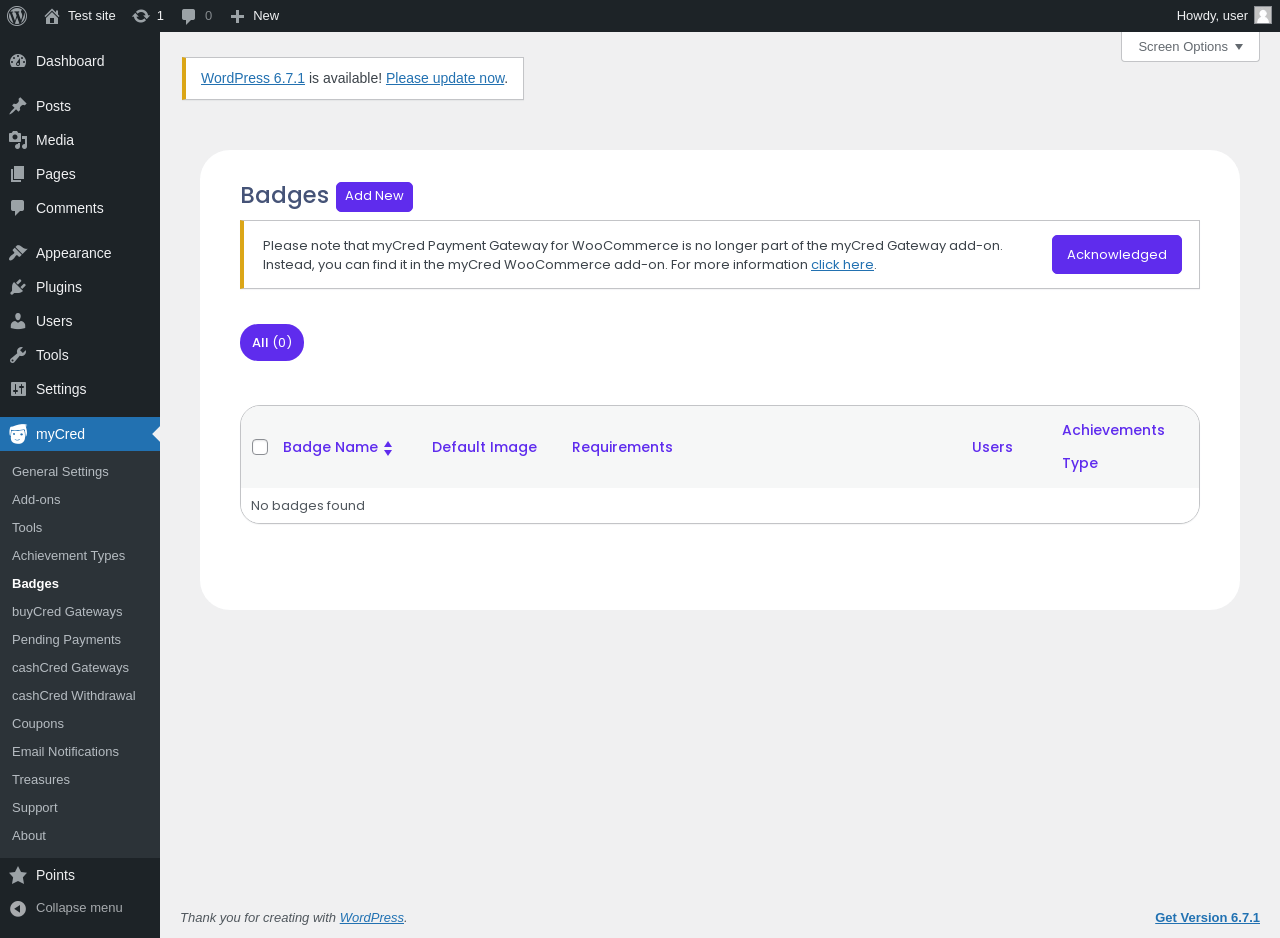Expand the Screen Options panel
Screen dimensions: 1280x938
1190,46
